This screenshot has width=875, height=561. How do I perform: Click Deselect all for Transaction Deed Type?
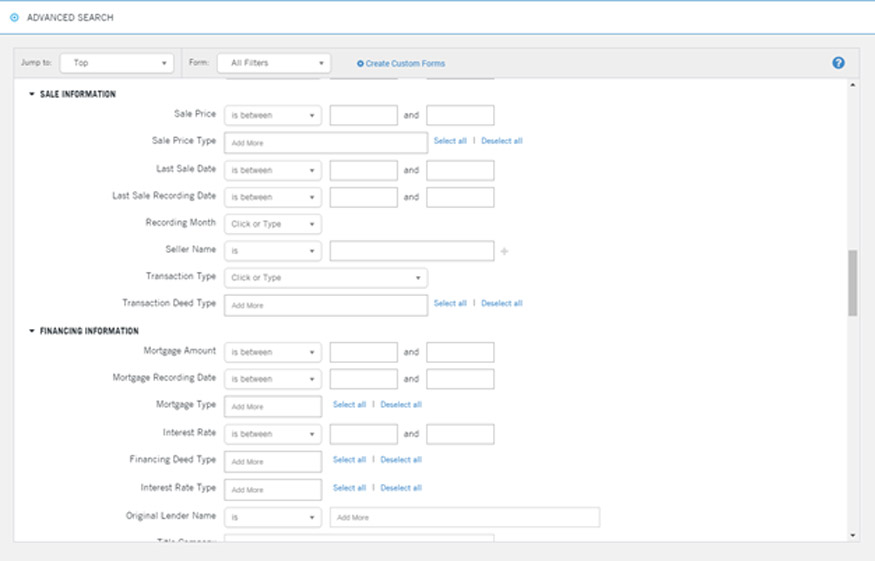(502, 303)
